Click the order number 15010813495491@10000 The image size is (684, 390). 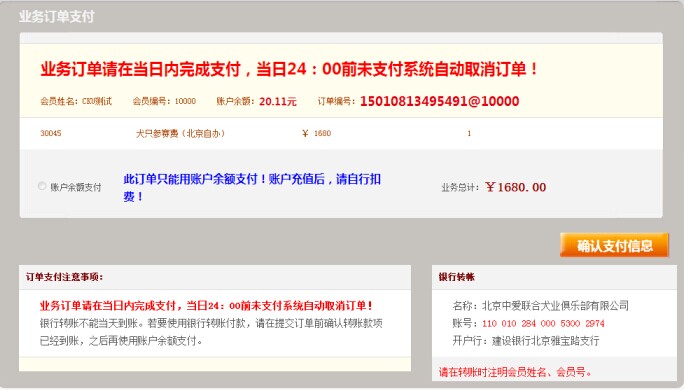(439, 101)
